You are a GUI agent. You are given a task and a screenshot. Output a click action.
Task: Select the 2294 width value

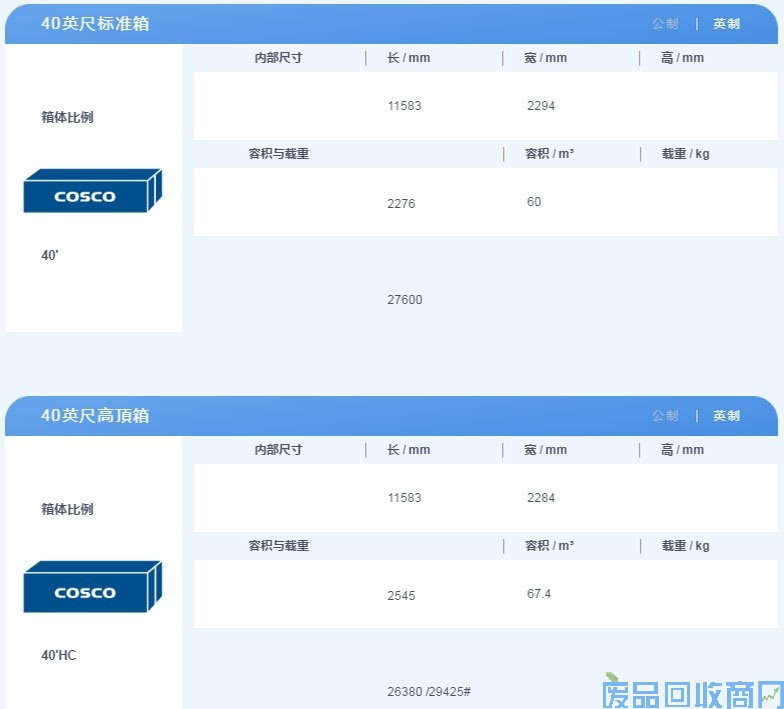541,106
